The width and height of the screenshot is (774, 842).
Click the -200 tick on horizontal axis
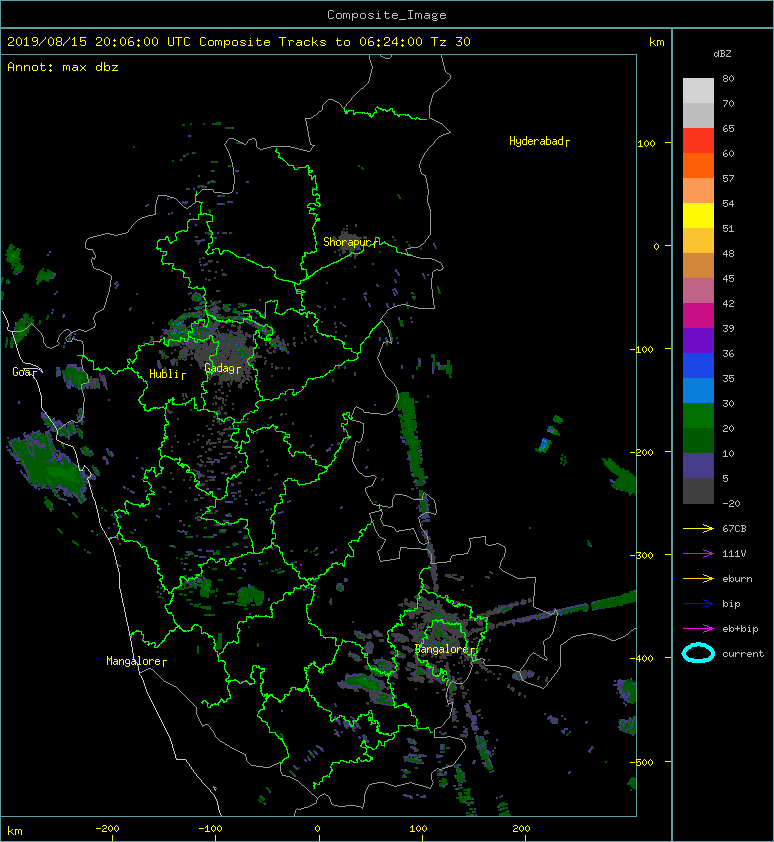point(107,829)
